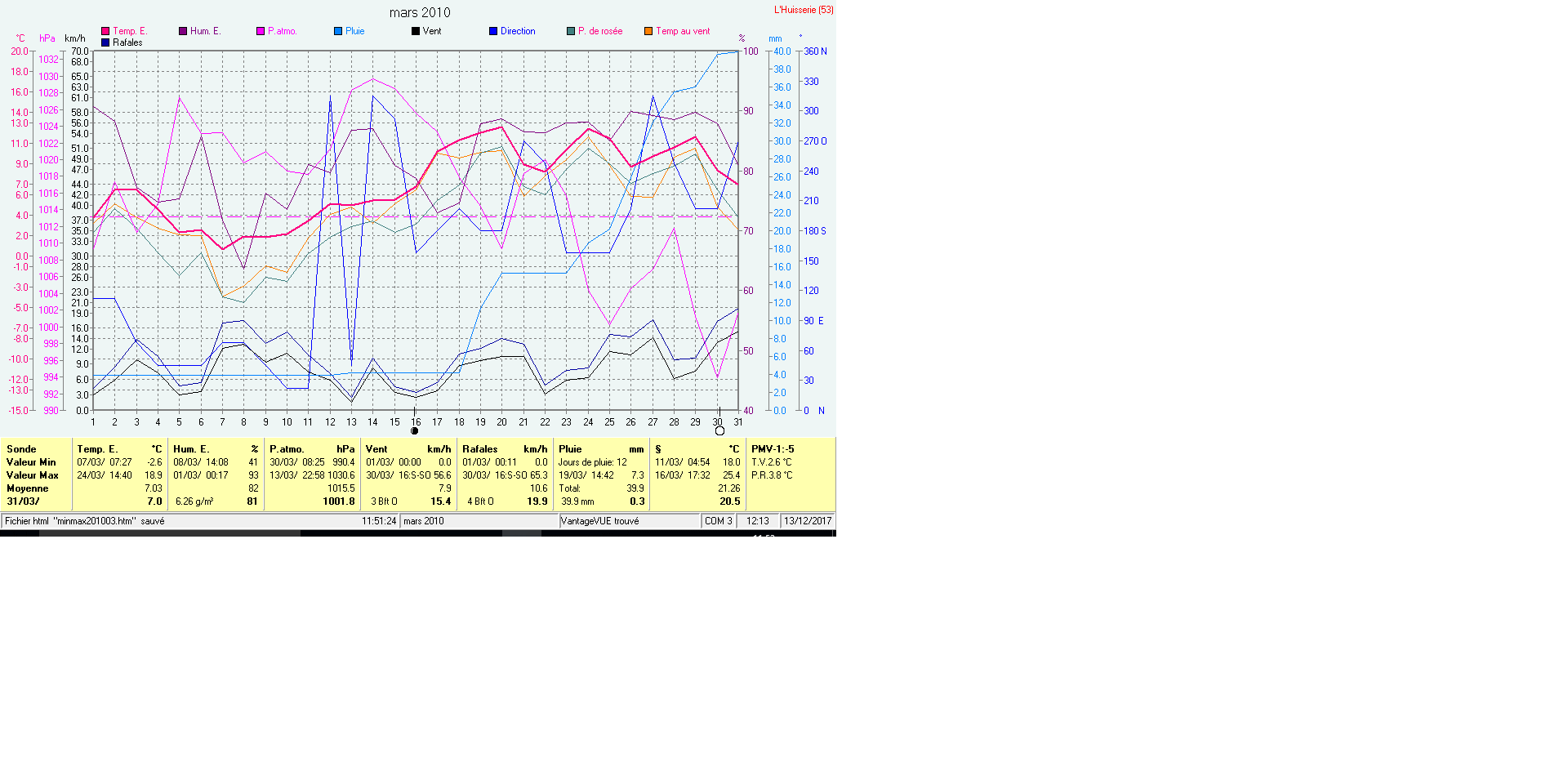Click the max wind entry '56.6'

click(x=443, y=475)
